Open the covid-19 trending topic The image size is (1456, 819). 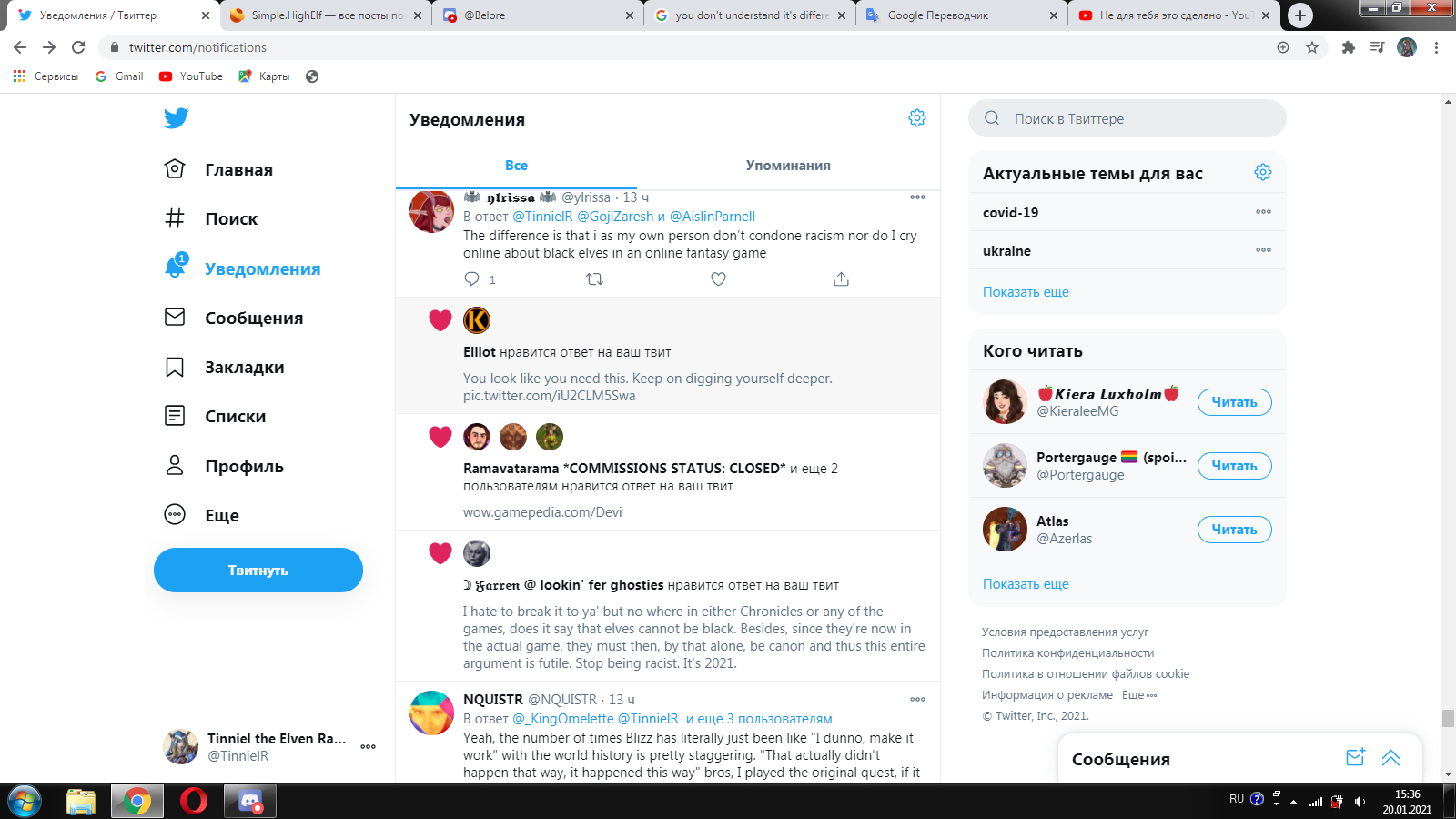click(1010, 212)
